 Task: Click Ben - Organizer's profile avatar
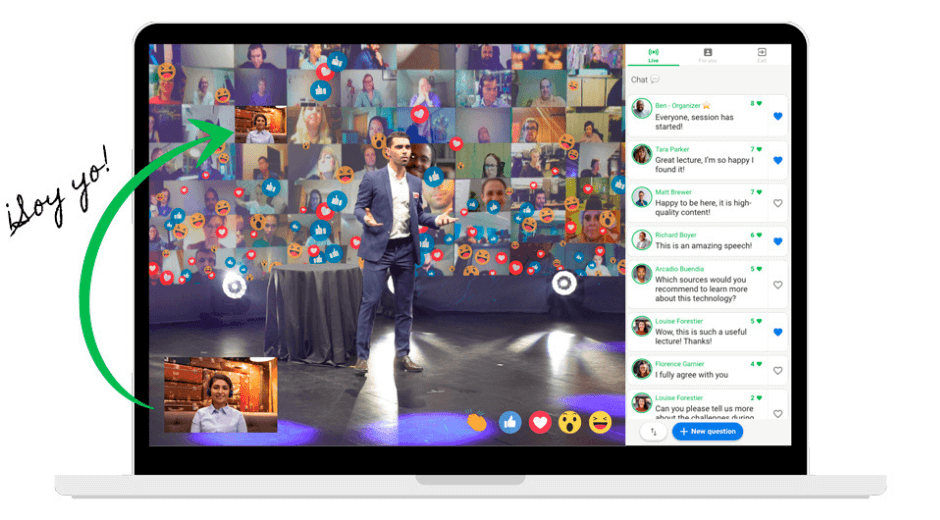point(642,109)
